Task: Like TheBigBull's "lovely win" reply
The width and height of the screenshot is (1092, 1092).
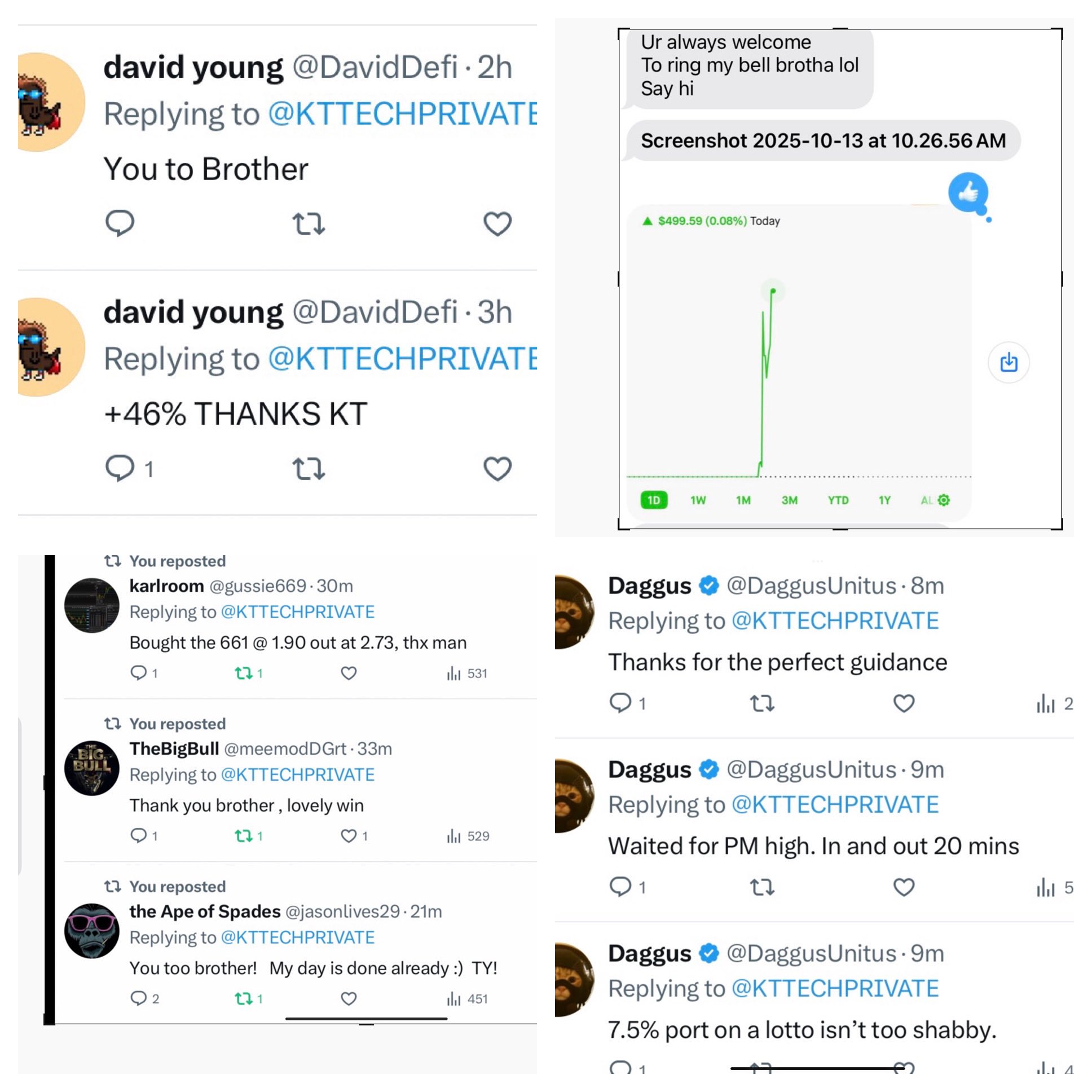Action: point(349,836)
